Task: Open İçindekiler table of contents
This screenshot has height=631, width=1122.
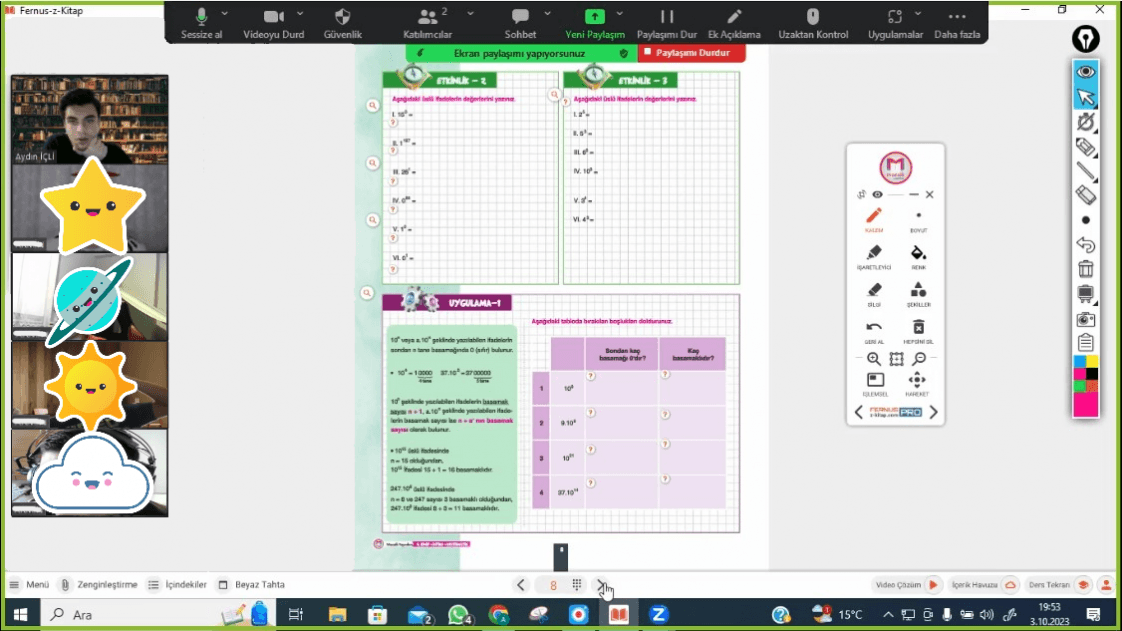Action: [x=177, y=584]
